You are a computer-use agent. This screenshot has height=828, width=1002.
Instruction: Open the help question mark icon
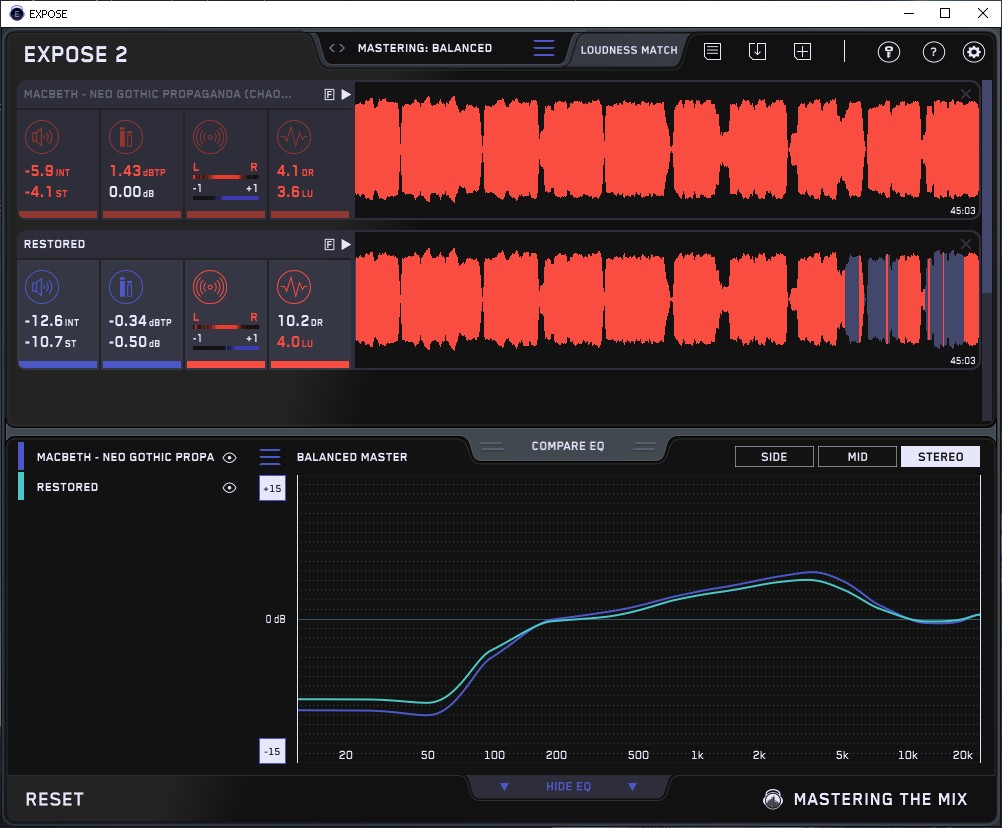click(932, 52)
